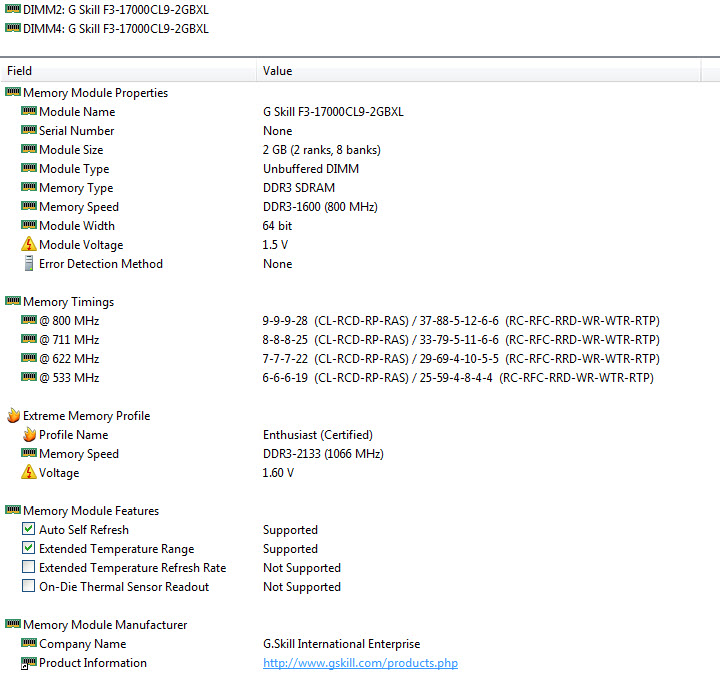Select the 9-9-9-28 timings value

(x=461, y=321)
